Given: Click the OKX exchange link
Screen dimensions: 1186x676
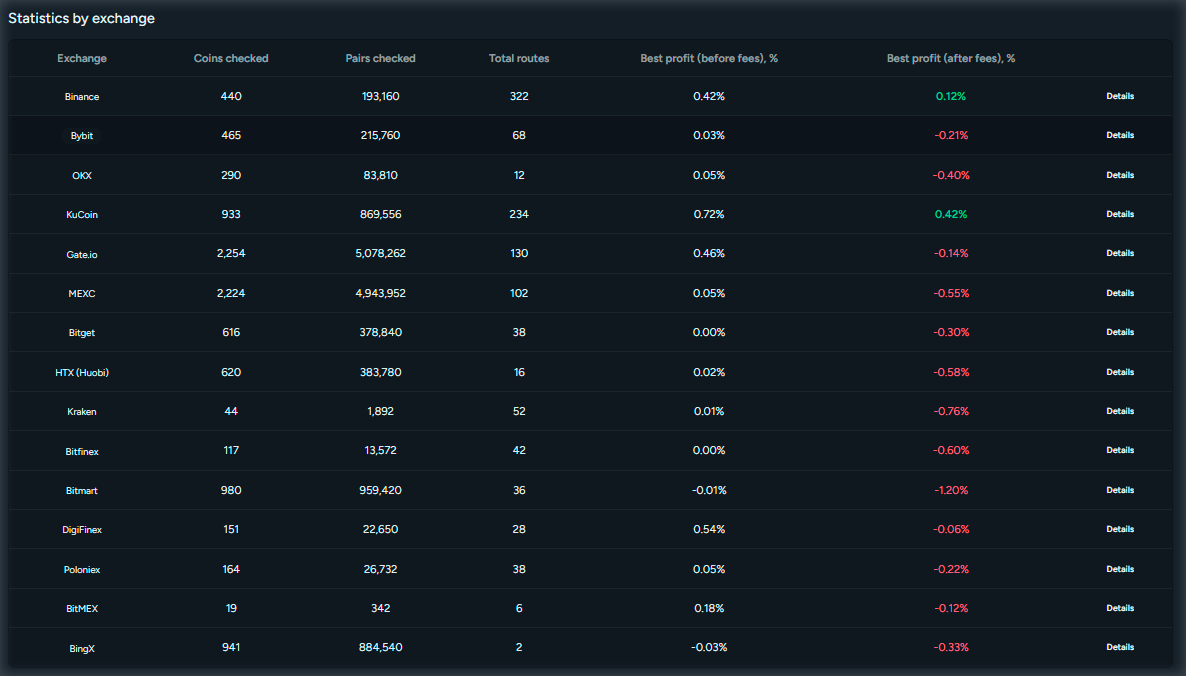Looking at the screenshot, I should coord(81,175).
